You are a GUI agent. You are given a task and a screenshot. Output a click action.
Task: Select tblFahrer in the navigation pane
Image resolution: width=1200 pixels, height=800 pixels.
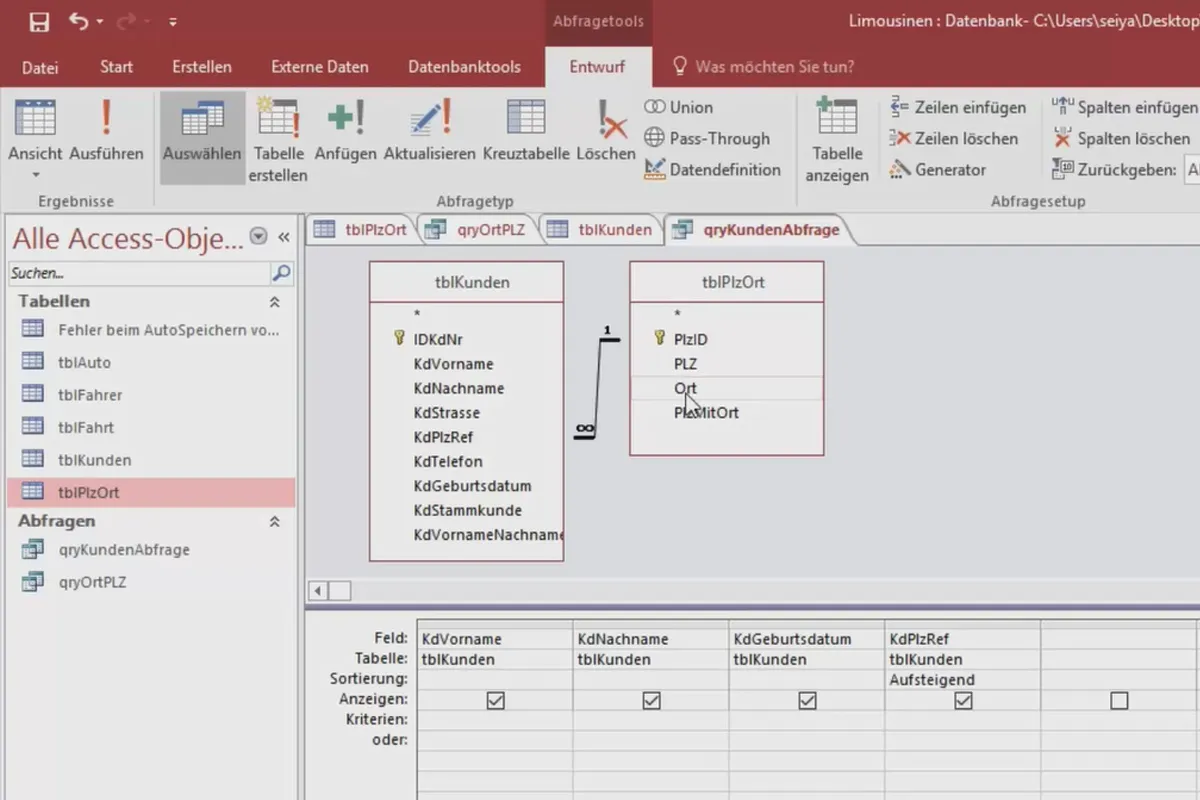click(x=150, y=394)
